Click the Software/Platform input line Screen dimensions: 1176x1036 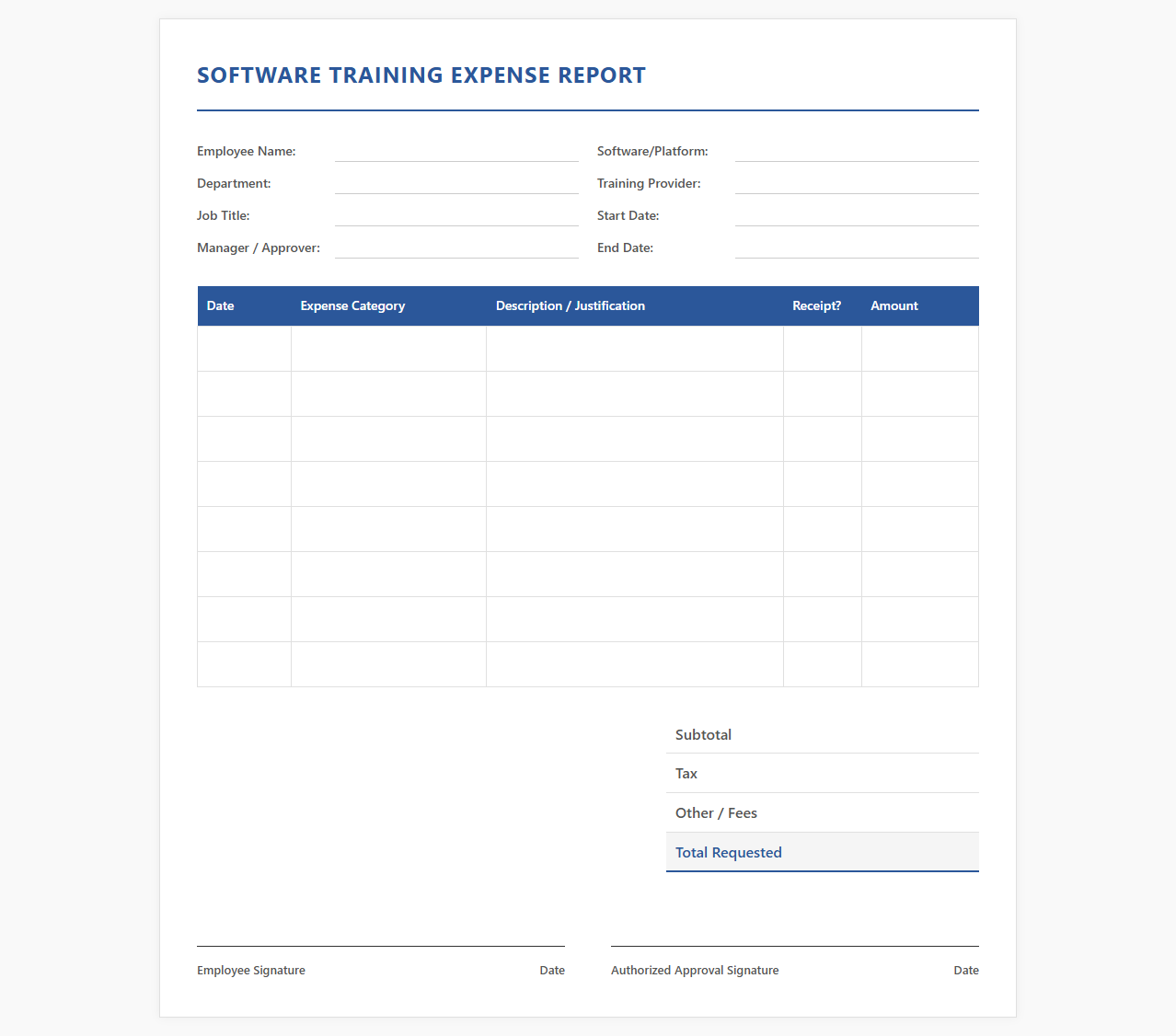pyautogui.click(x=857, y=152)
